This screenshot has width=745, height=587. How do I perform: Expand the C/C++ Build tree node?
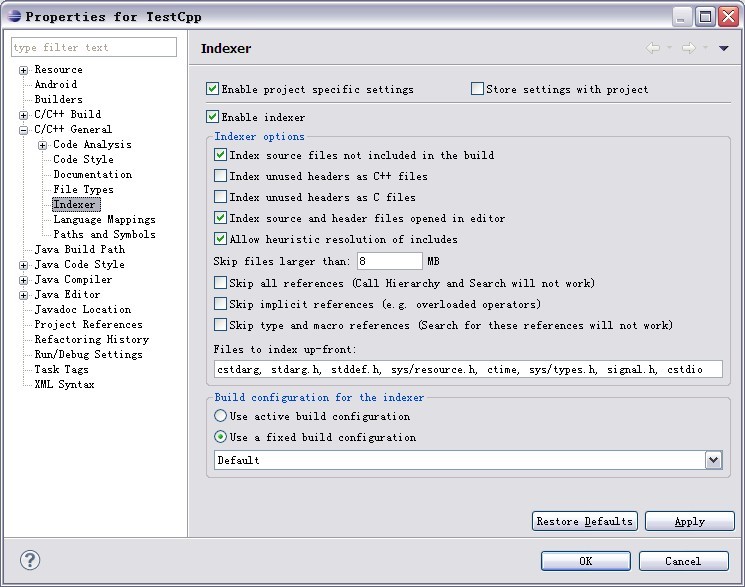click(x=23, y=115)
